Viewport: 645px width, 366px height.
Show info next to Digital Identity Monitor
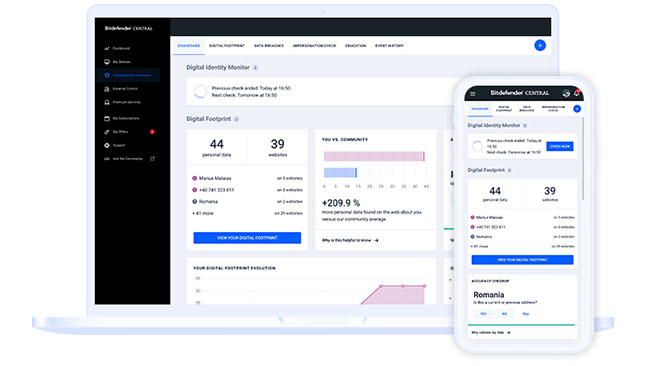click(x=255, y=68)
